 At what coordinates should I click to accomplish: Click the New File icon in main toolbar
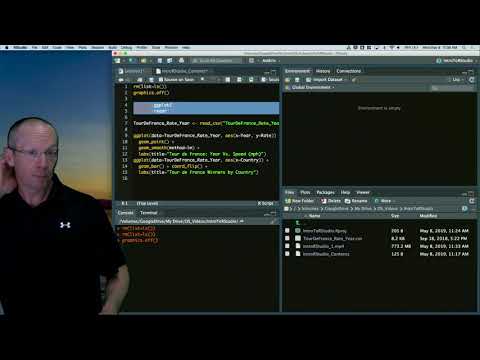(x=117, y=61)
